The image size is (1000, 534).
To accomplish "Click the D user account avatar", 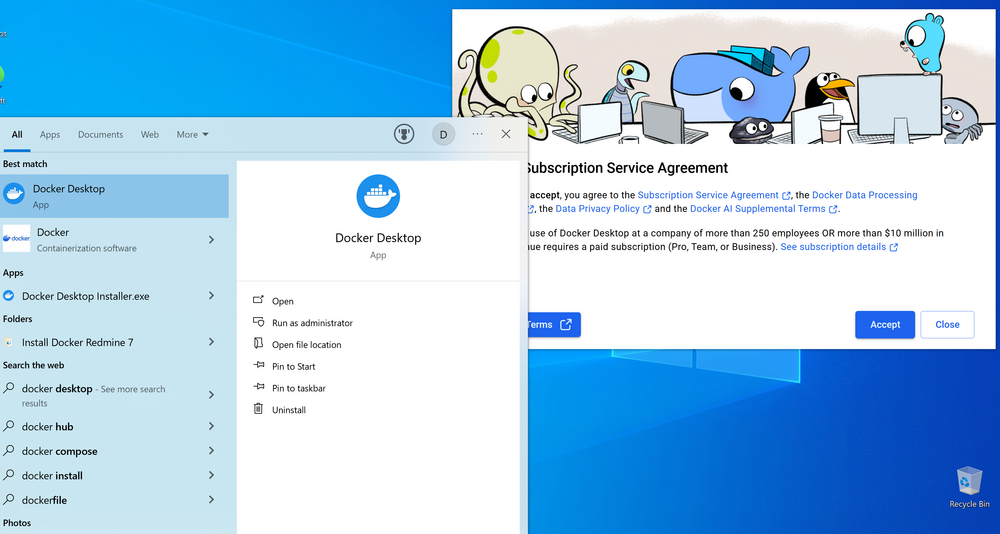I will [443, 134].
